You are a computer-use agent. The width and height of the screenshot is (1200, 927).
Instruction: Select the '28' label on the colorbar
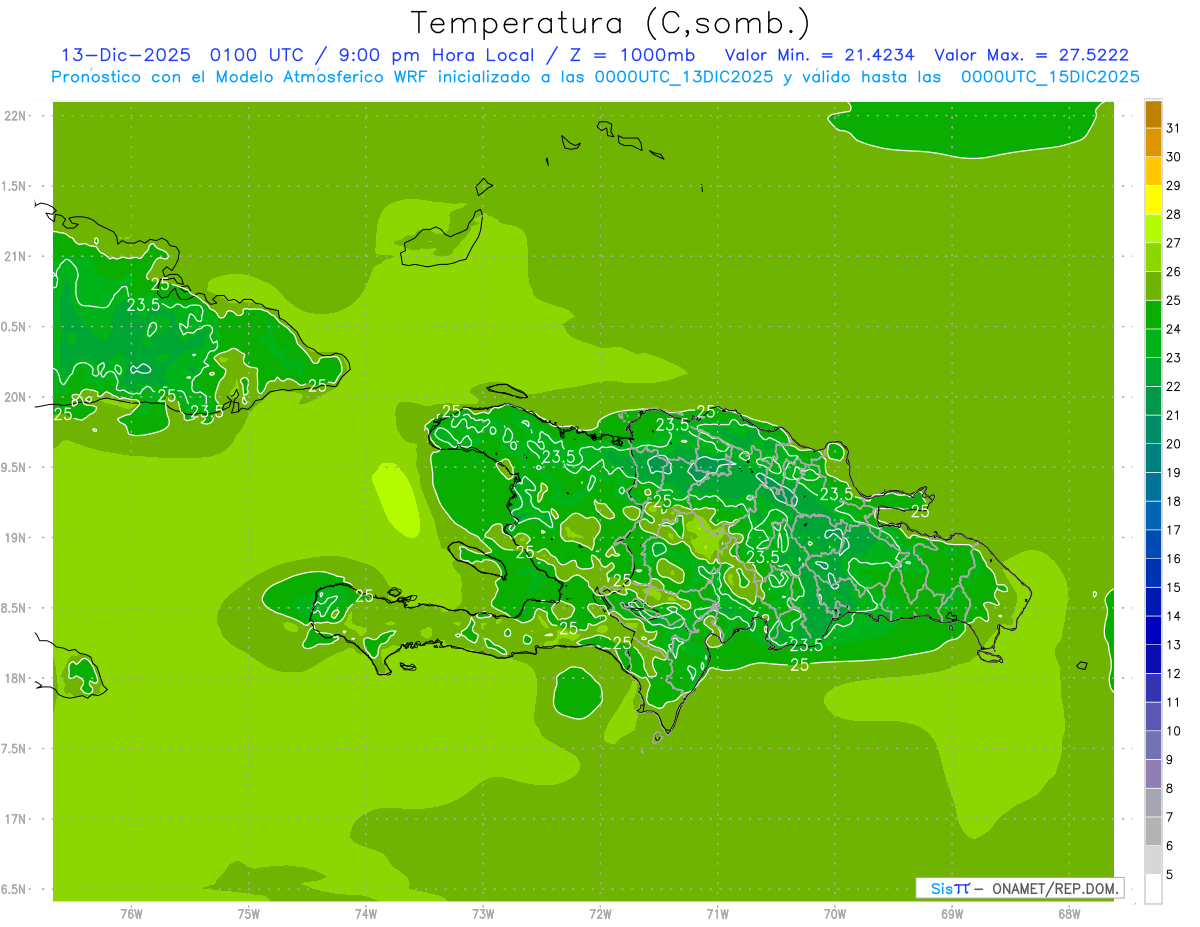pos(1174,214)
